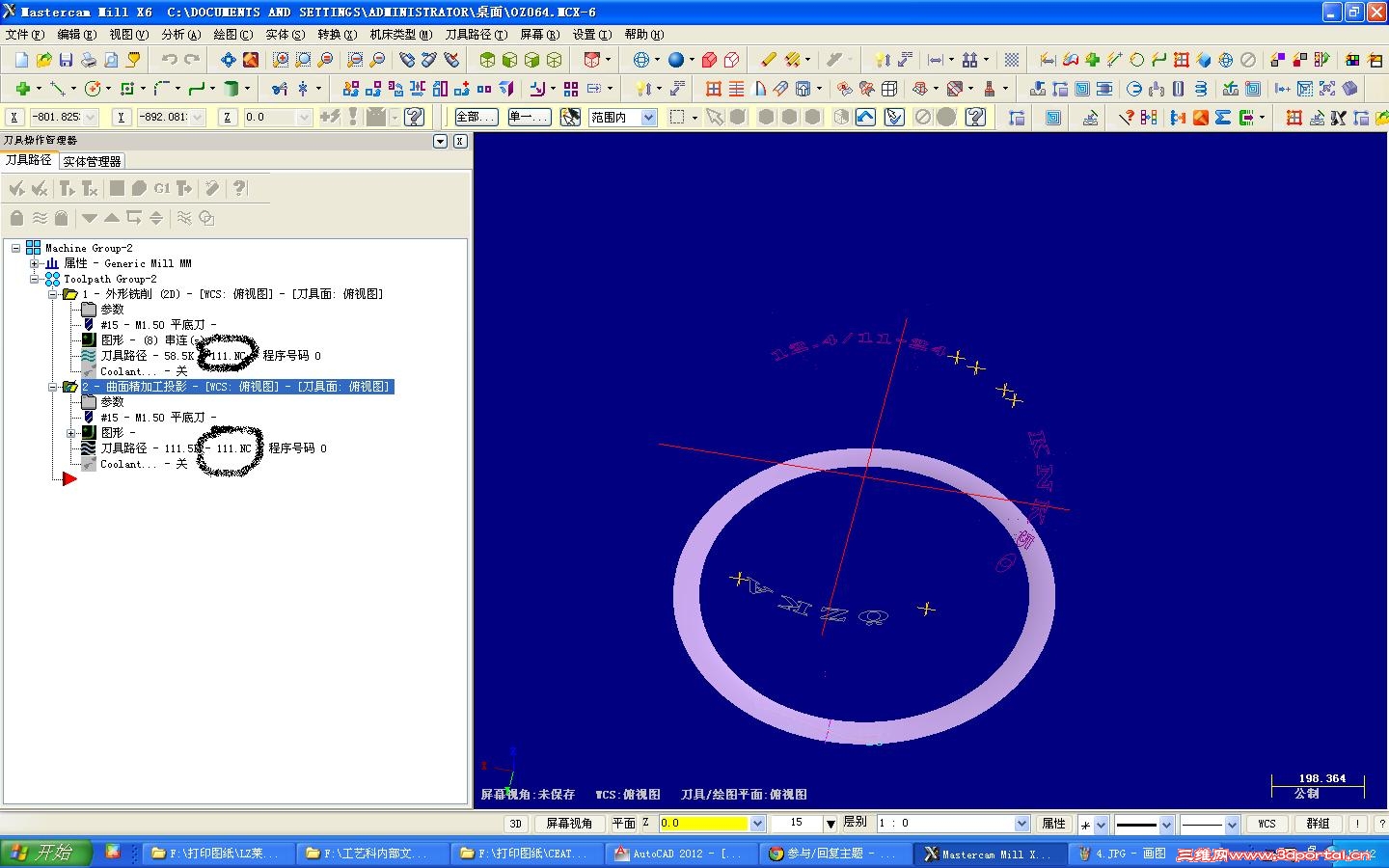Click the Lock selected operations padlock icon

(16, 218)
